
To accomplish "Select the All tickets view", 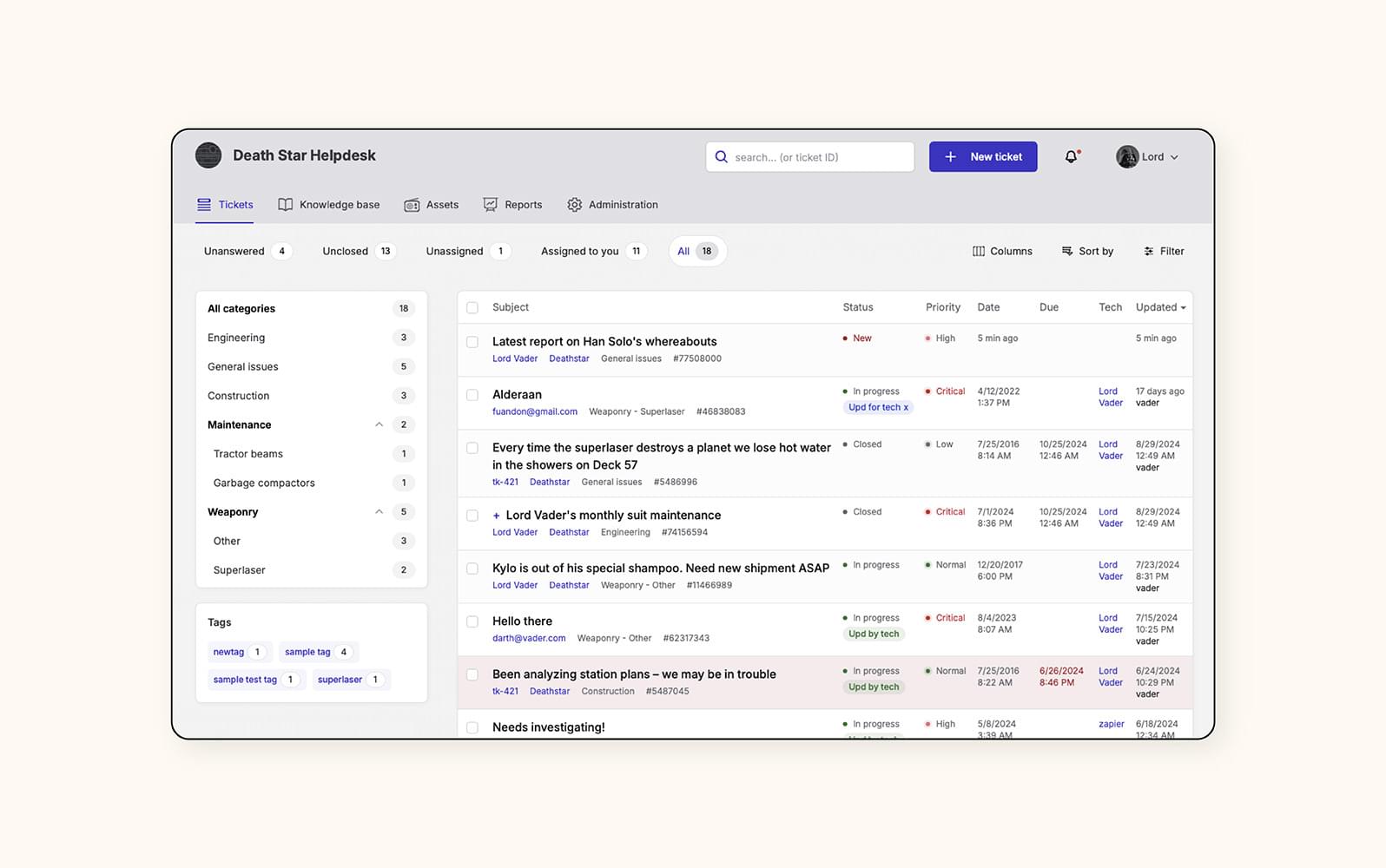I will pos(697,251).
